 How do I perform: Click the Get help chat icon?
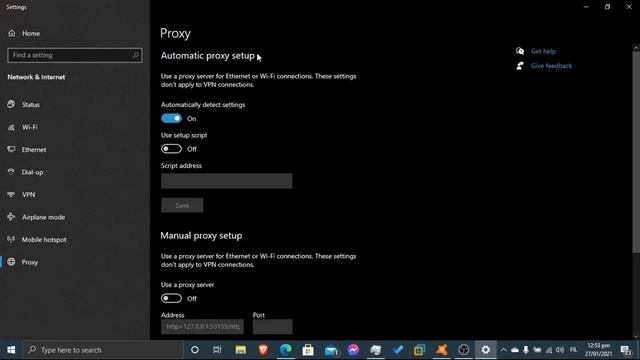(x=520, y=51)
